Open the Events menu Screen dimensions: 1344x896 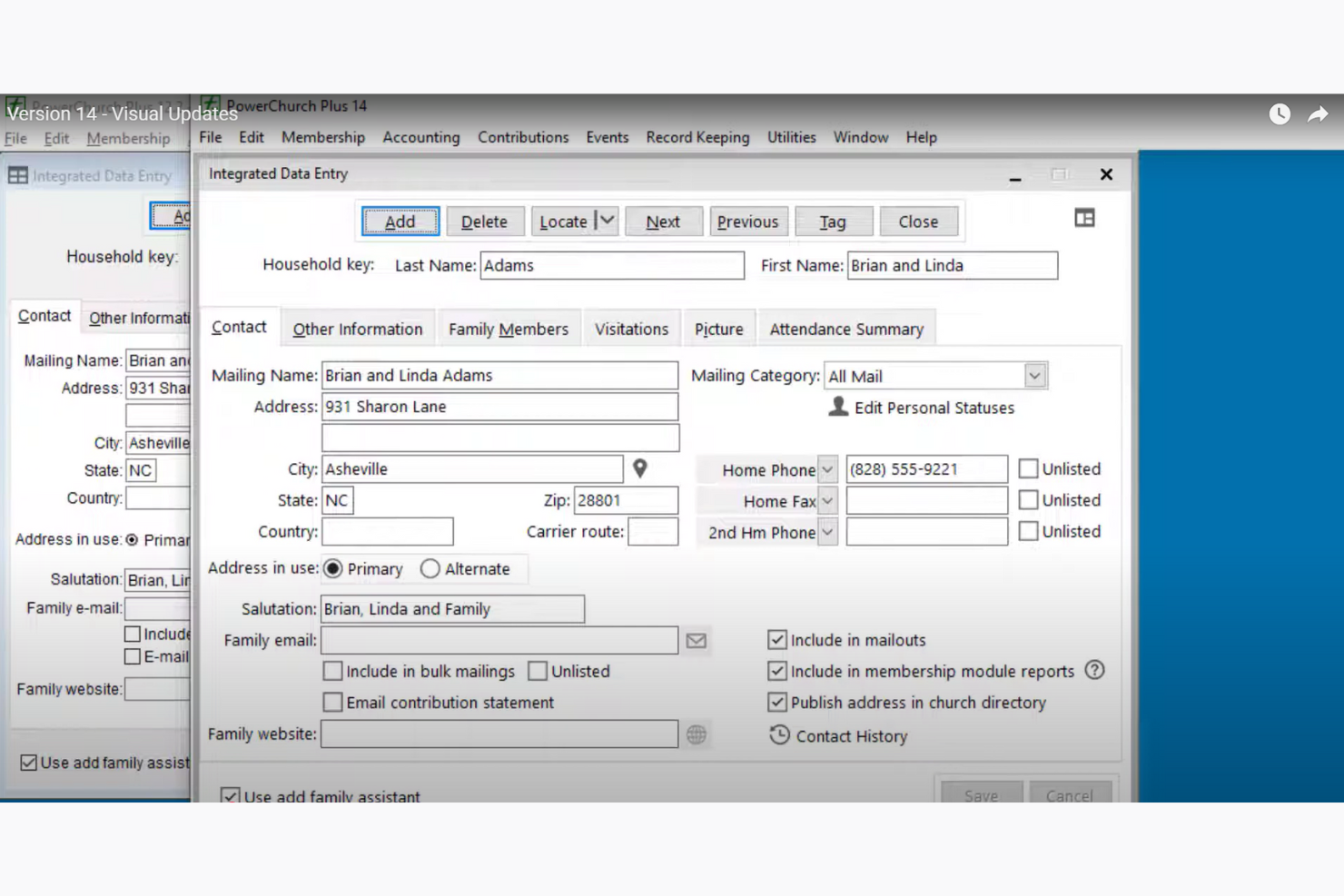(608, 137)
